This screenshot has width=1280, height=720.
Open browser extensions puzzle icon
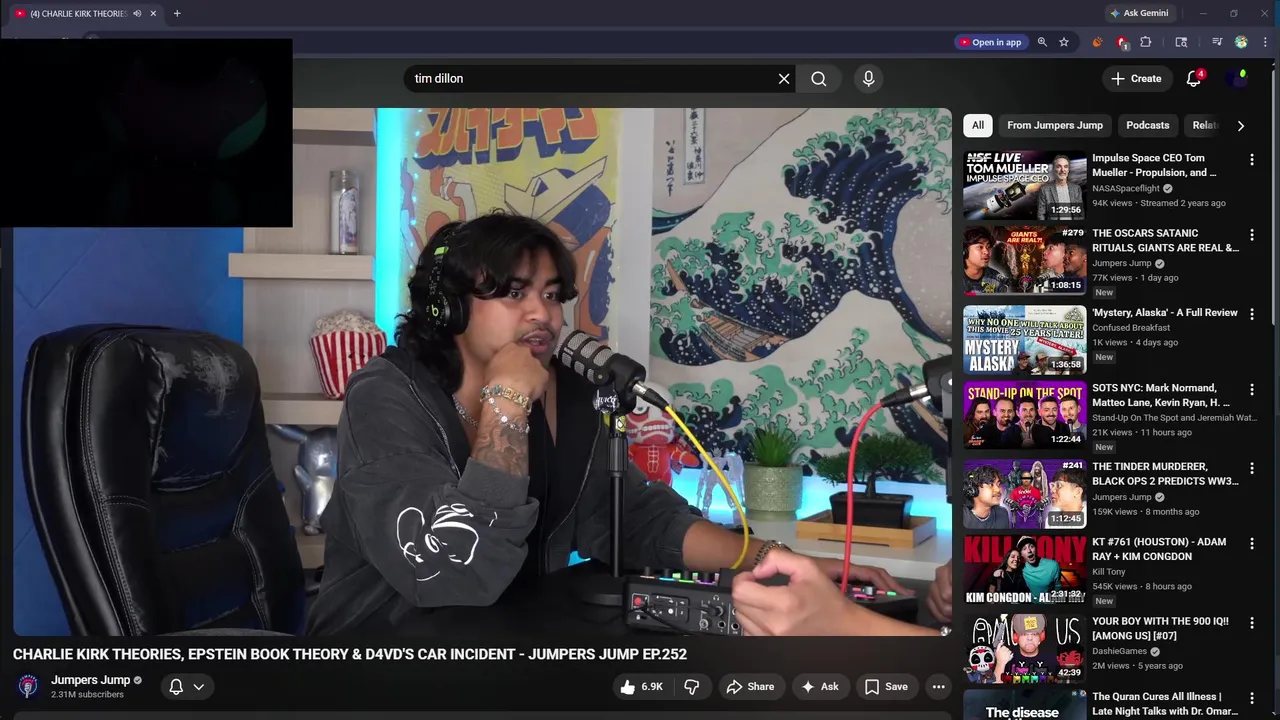point(1146,42)
